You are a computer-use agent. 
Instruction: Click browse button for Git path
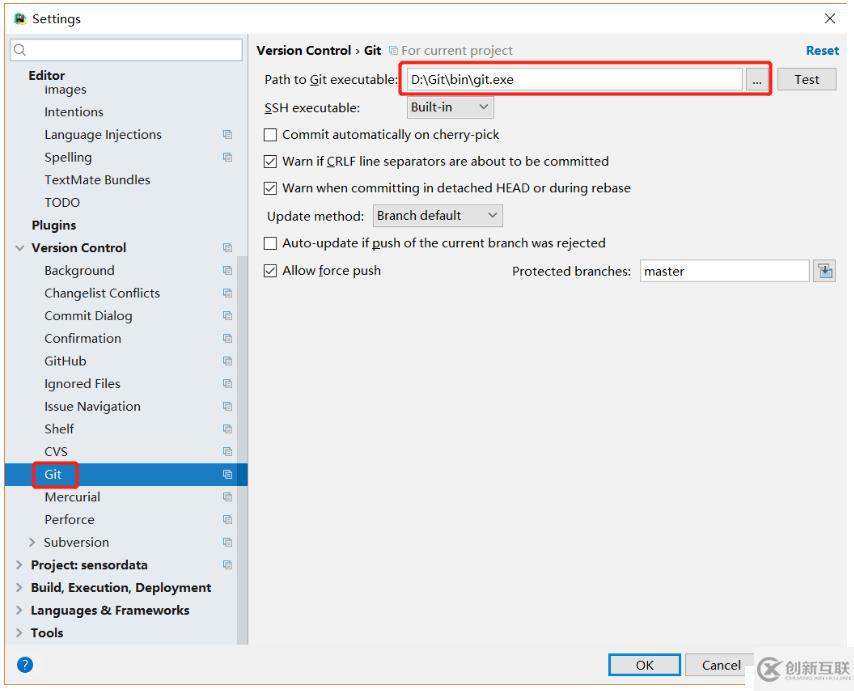[x=757, y=80]
